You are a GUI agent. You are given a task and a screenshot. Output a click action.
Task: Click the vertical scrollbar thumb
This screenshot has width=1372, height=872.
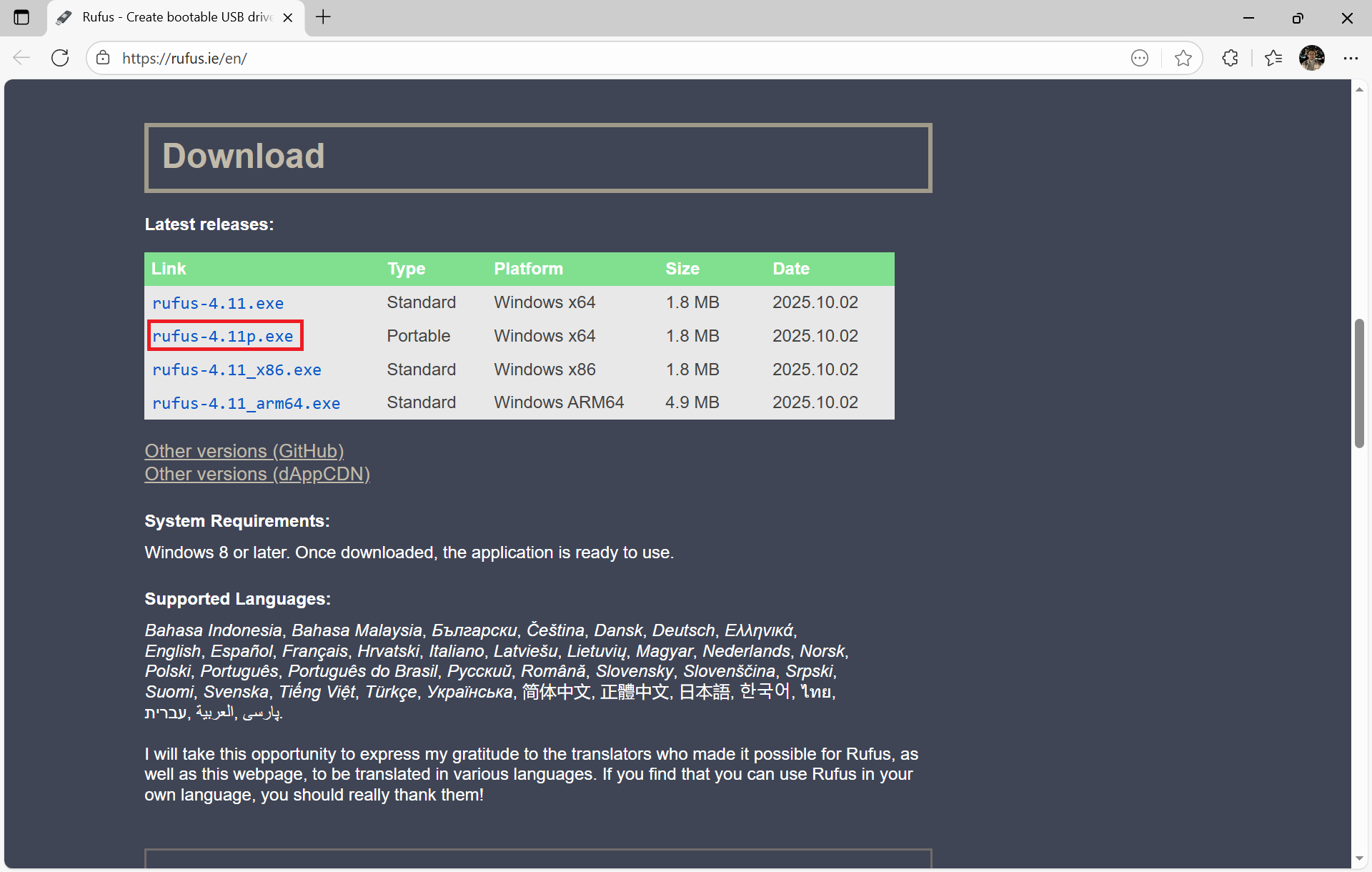coord(1358,384)
